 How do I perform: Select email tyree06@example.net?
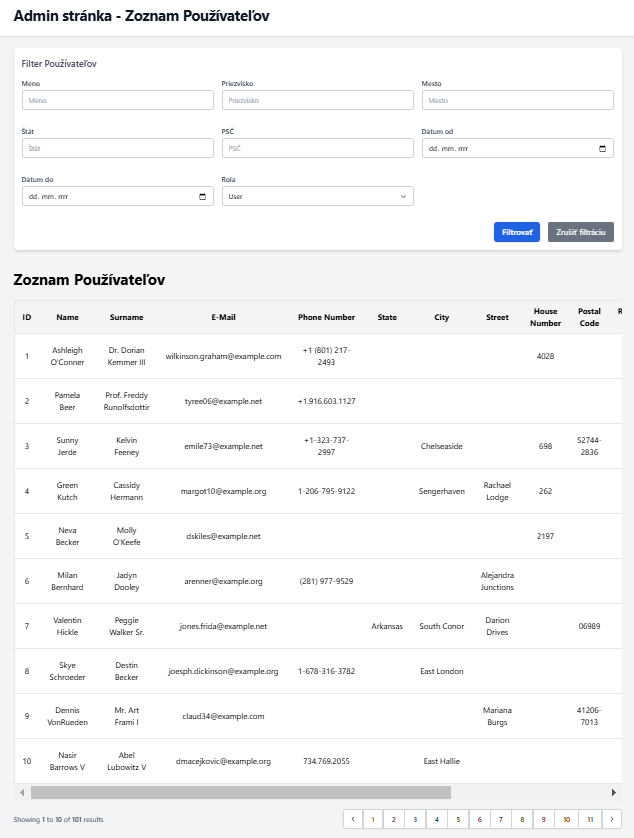(223, 401)
